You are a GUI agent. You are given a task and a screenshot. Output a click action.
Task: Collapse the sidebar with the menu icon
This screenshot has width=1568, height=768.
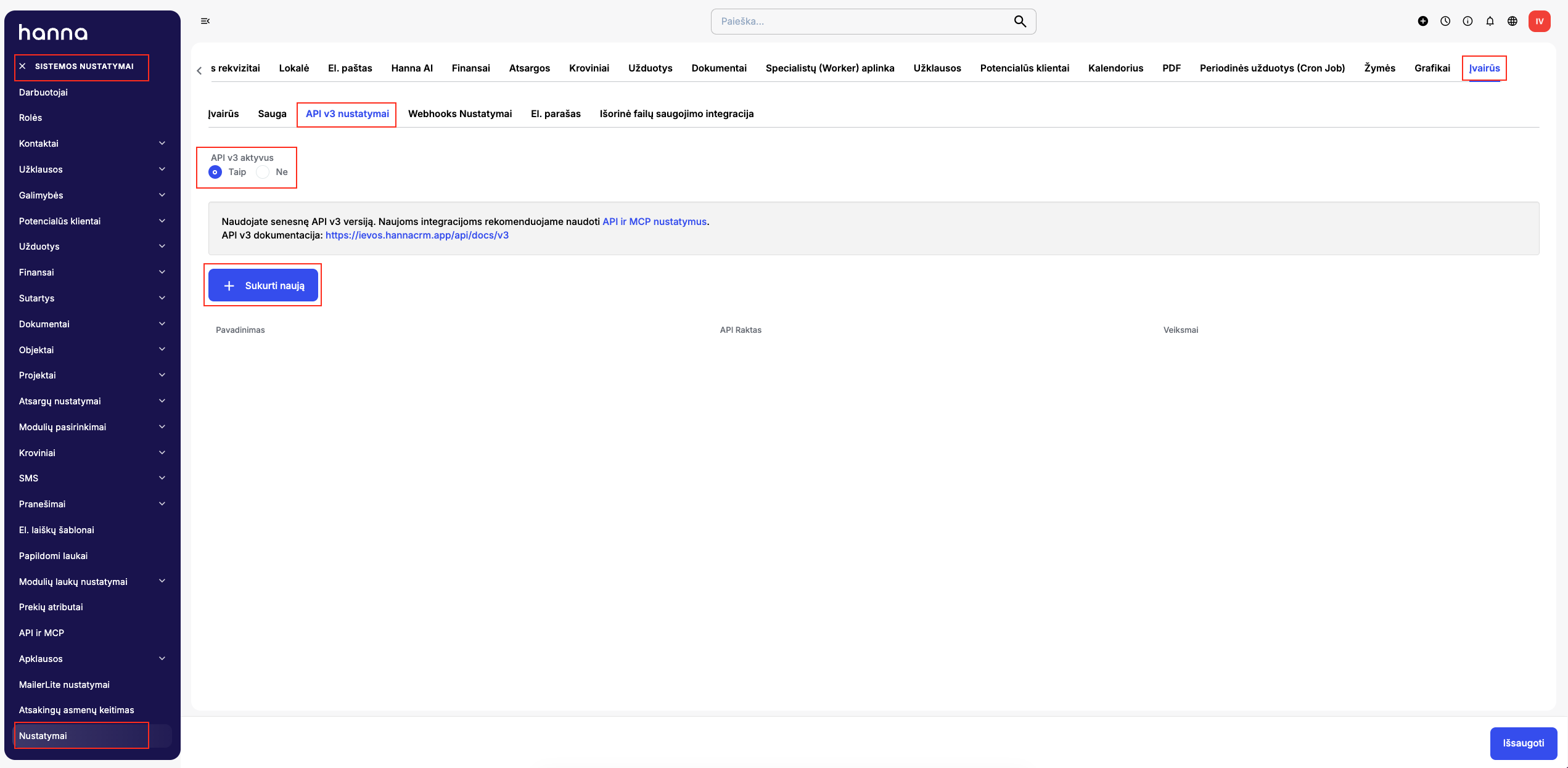click(x=205, y=21)
